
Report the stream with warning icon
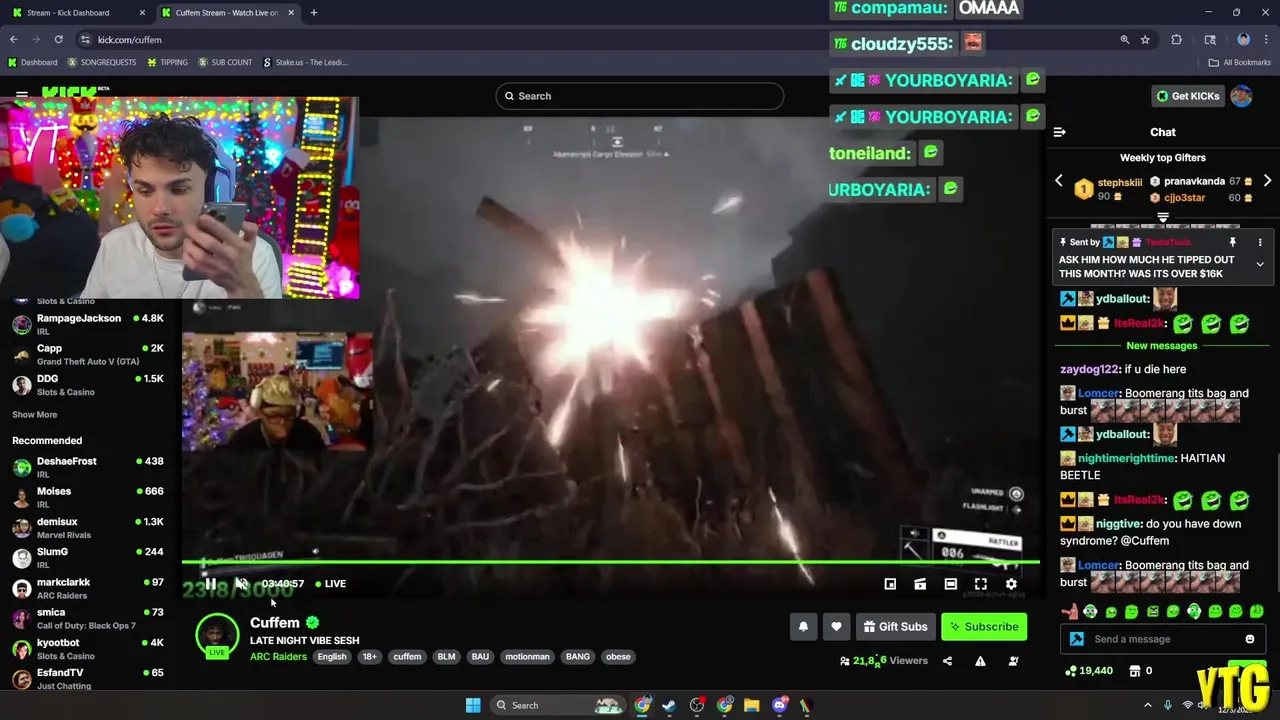980,661
